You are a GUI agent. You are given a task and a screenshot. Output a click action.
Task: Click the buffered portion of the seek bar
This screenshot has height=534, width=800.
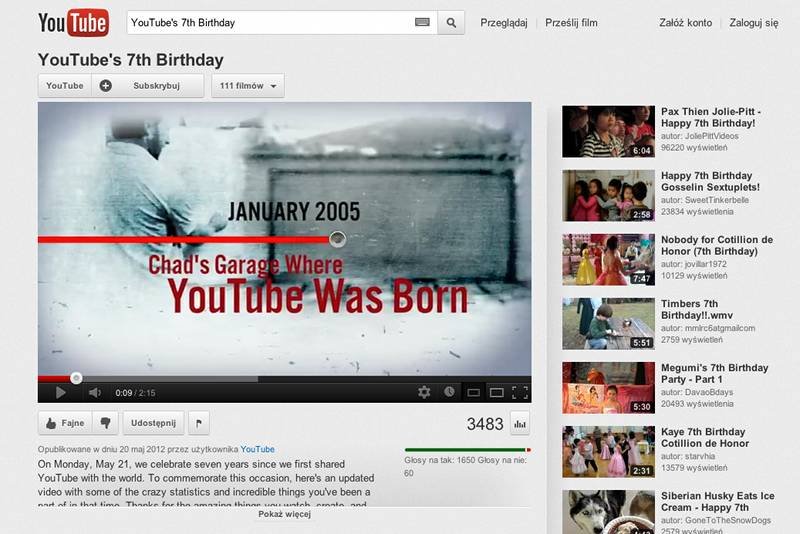(171, 379)
